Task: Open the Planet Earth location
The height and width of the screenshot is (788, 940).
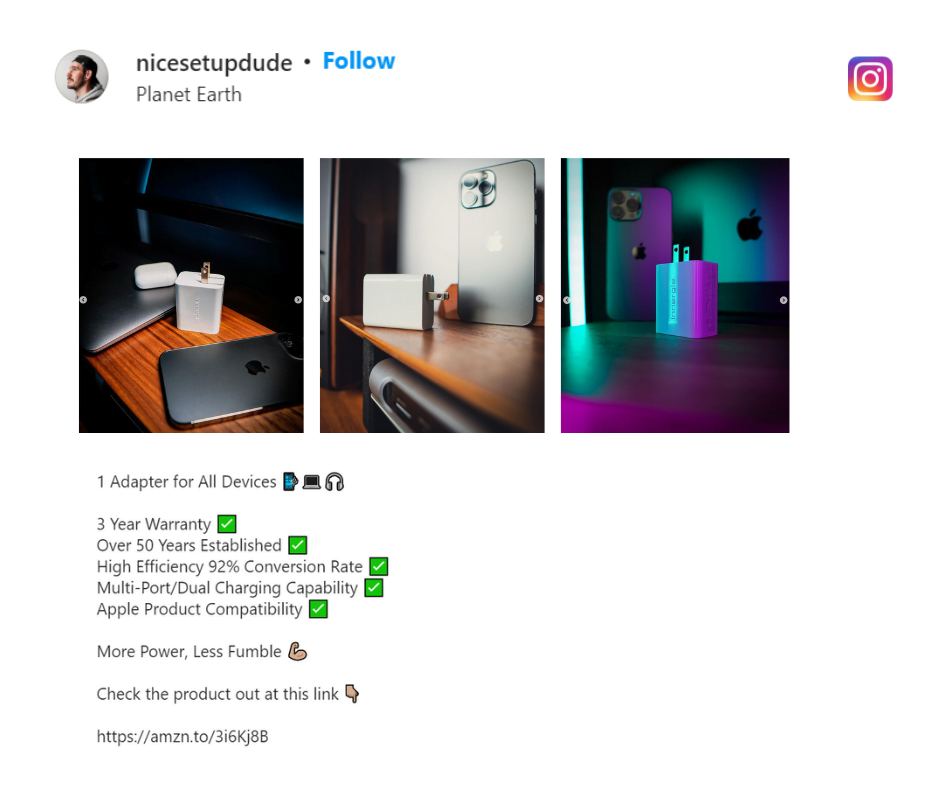Action: 188,94
